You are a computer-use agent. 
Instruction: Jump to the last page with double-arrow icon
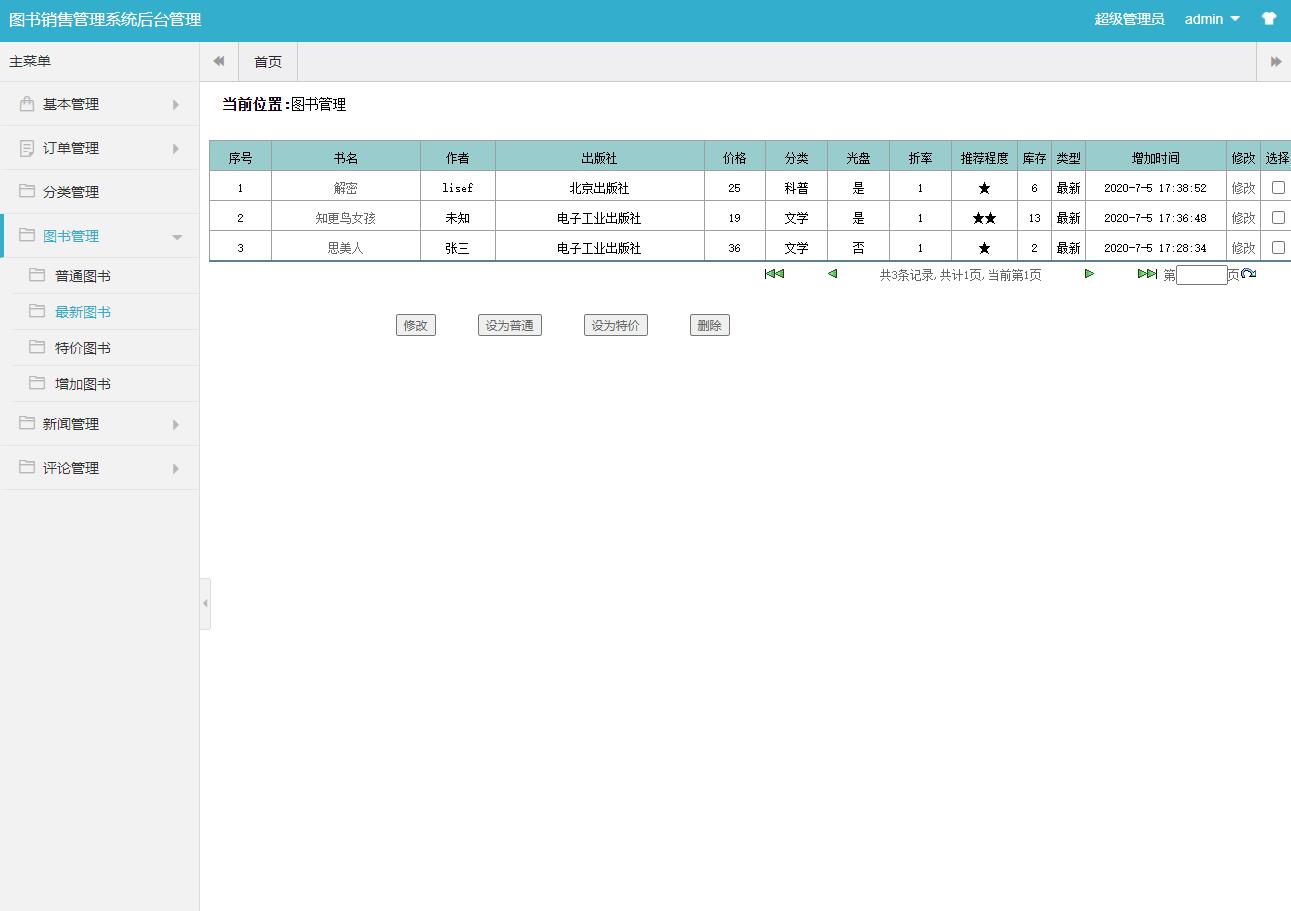(1146, 274)
